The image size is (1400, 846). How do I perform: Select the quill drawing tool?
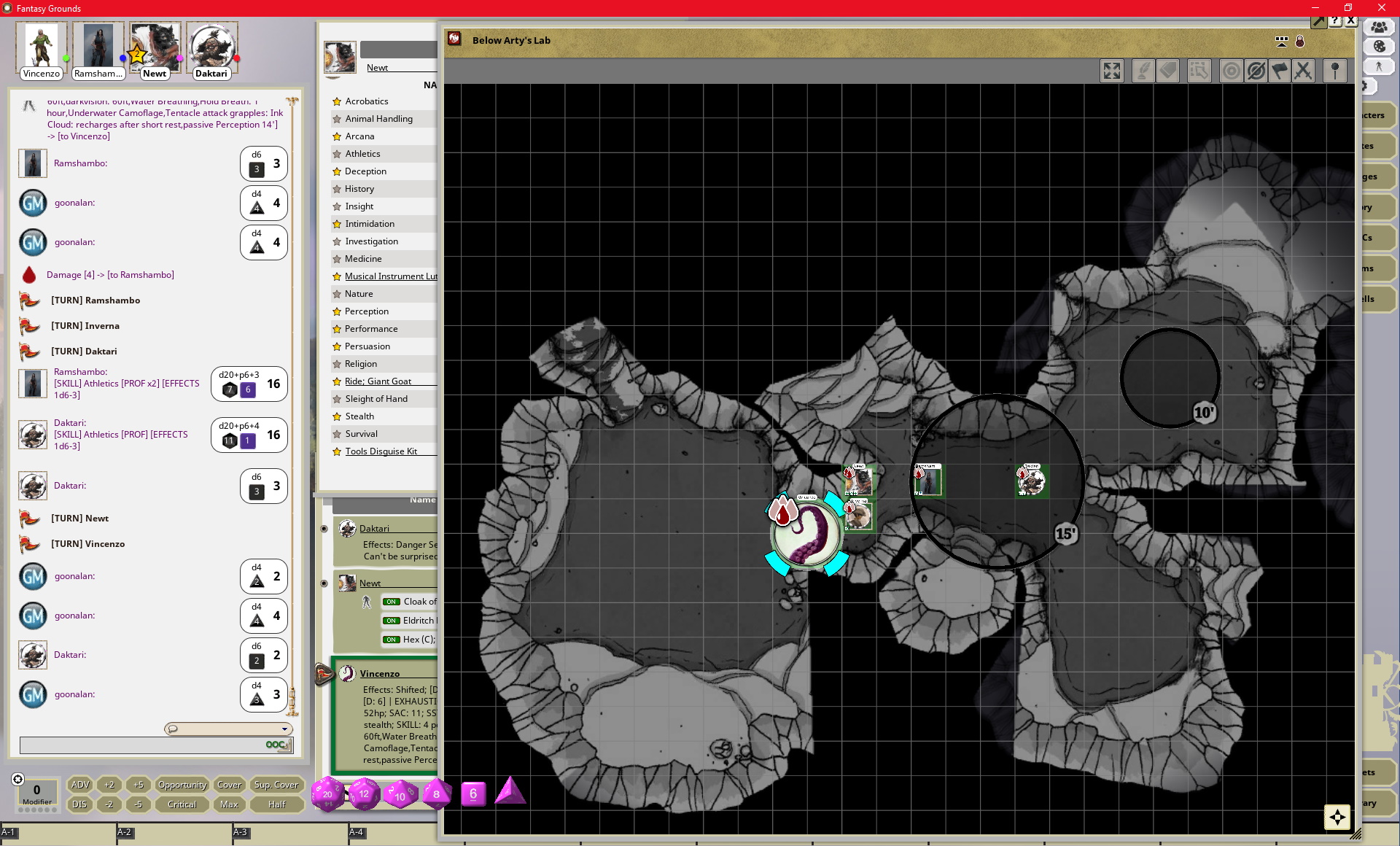tap(1143, 71)
